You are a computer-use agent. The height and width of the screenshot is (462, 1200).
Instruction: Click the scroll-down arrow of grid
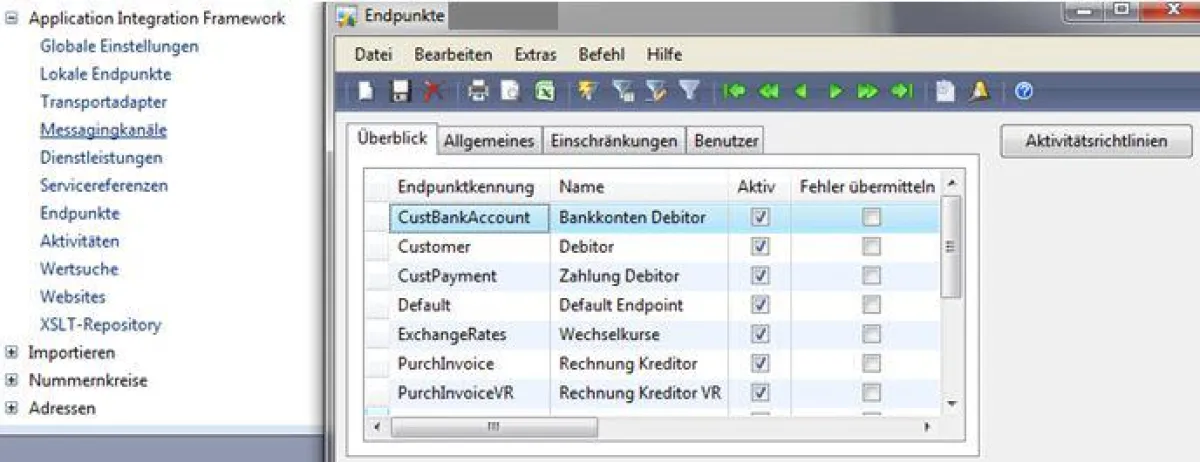(x=951, y=403)
